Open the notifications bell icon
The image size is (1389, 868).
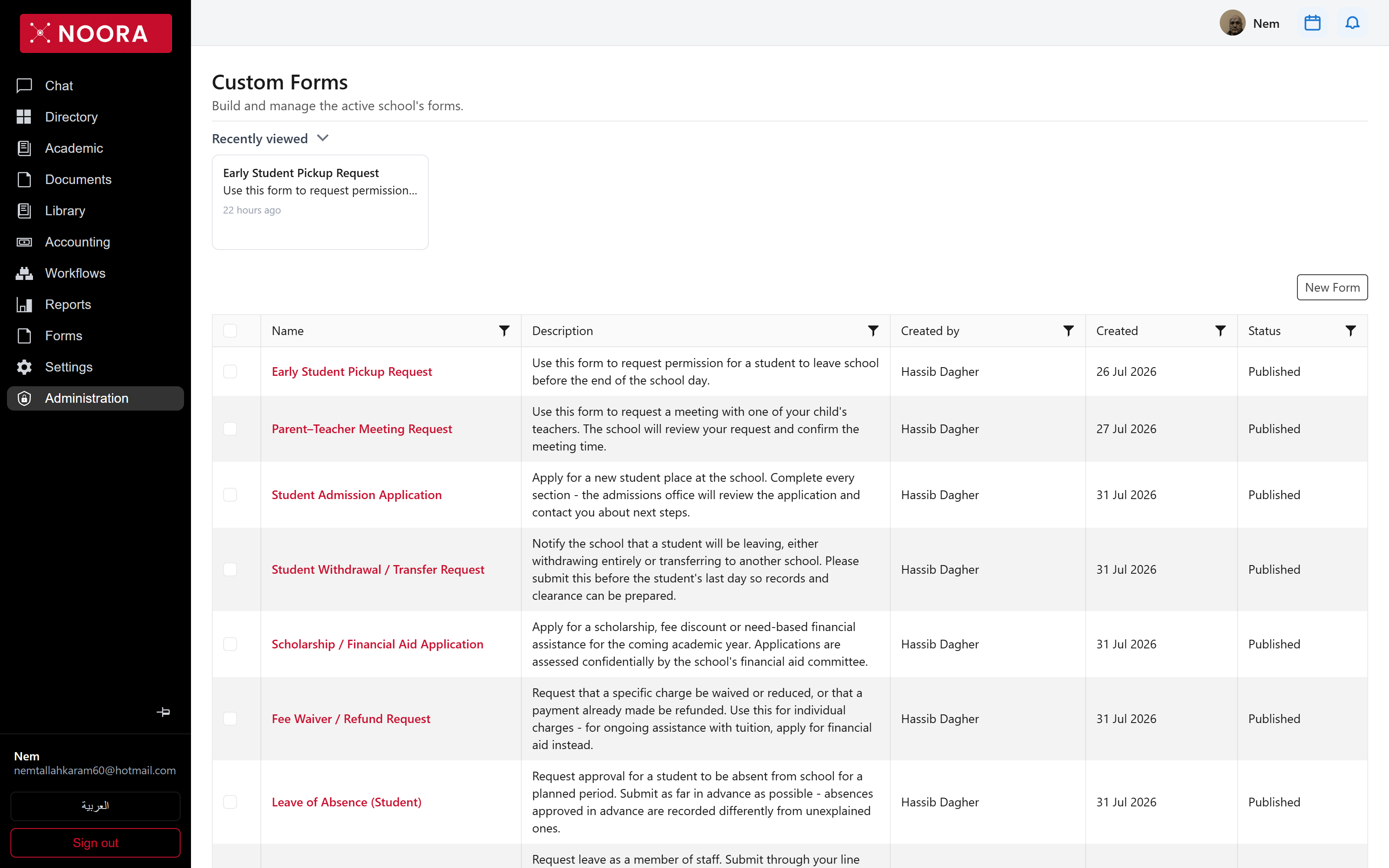[x=1352, y=23]
